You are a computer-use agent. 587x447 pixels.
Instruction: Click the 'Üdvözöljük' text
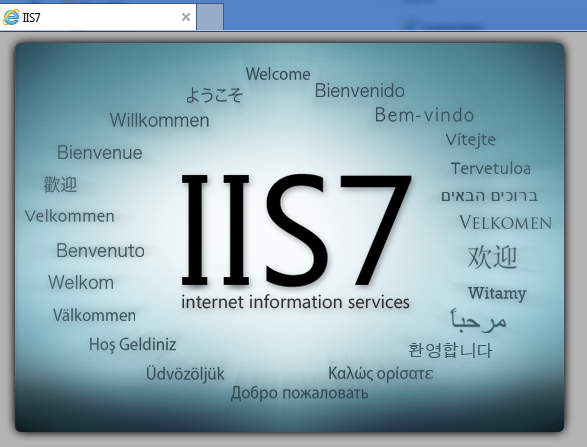click(185, 374)
